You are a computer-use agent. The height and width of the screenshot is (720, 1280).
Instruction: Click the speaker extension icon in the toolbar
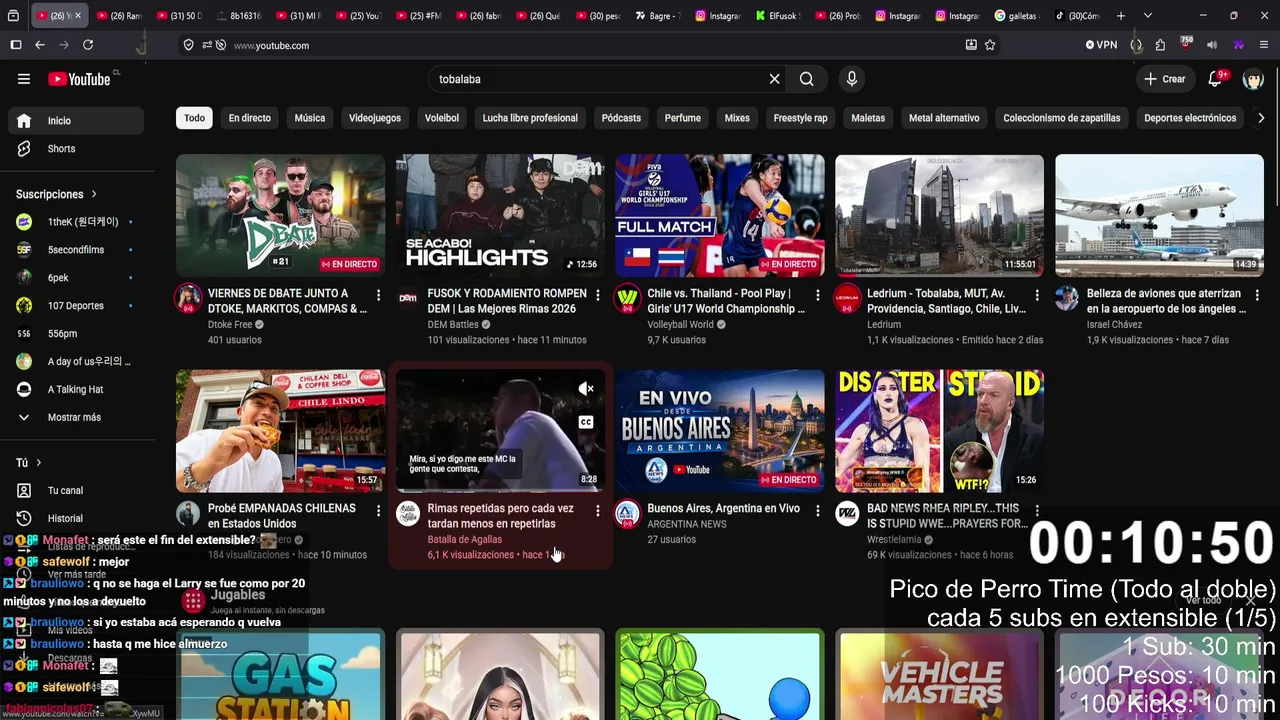click(x=1212, y=45)
